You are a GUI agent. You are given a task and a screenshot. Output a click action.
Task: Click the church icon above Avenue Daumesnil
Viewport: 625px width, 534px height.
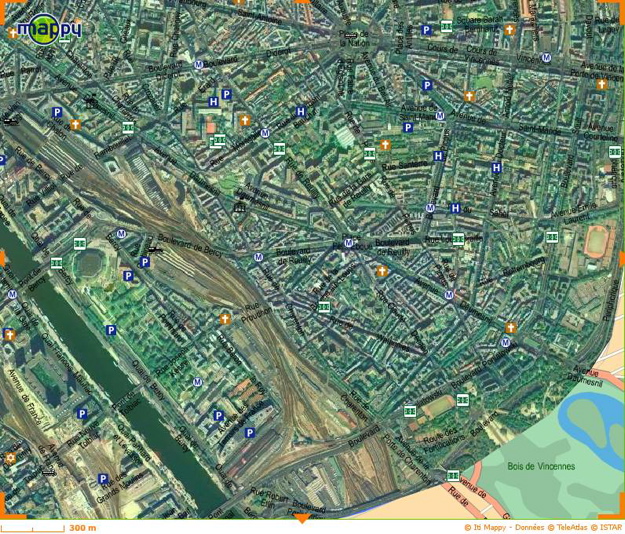point(510,329)
